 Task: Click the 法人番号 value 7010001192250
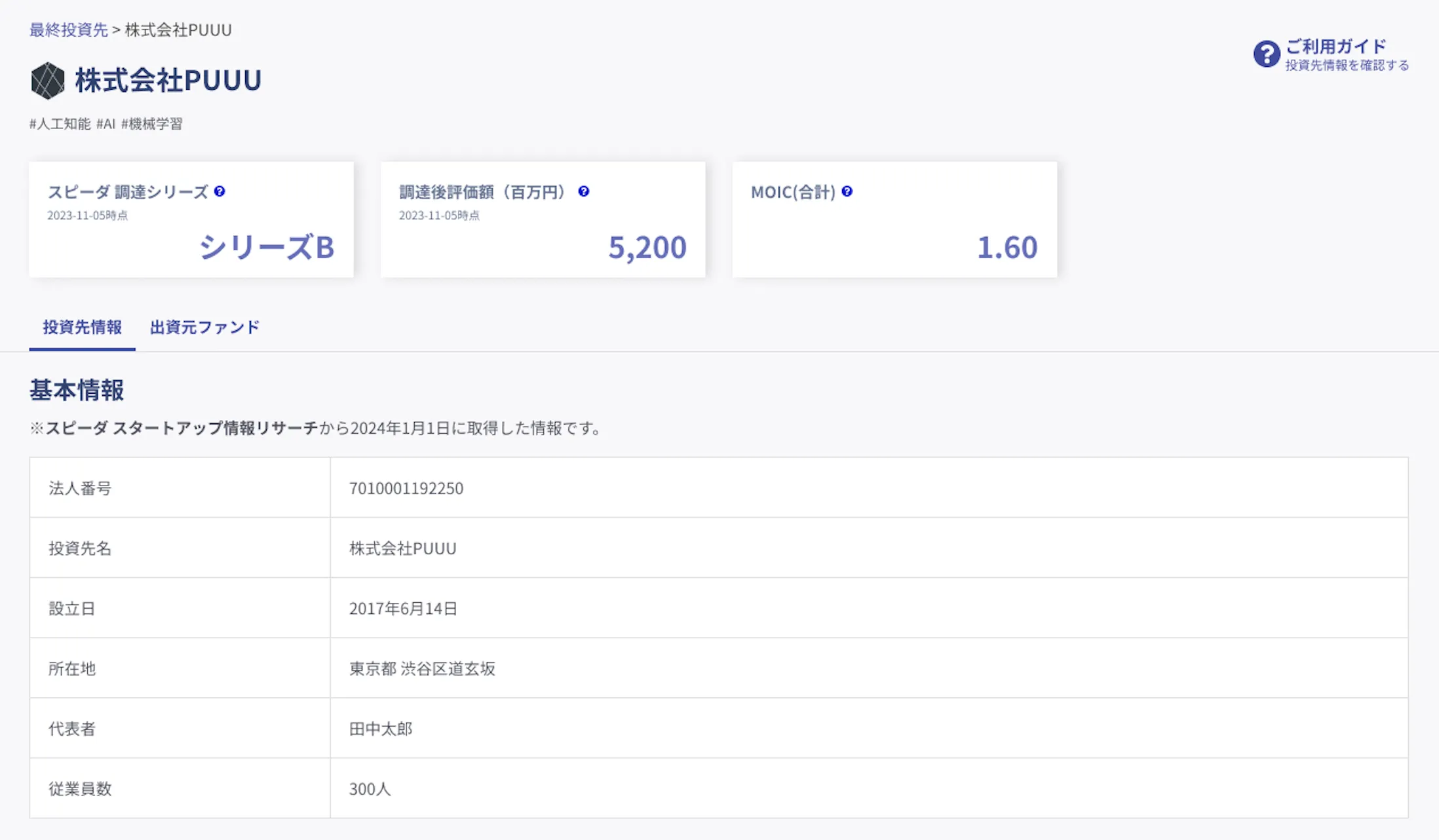click(406, 488)
